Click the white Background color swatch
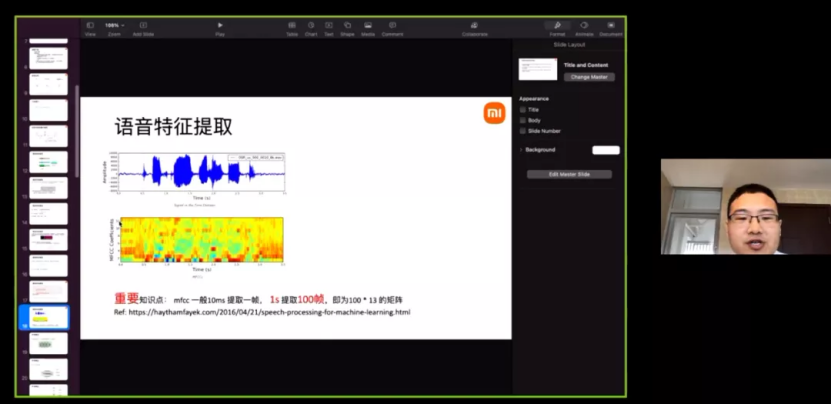 [605, 150]
